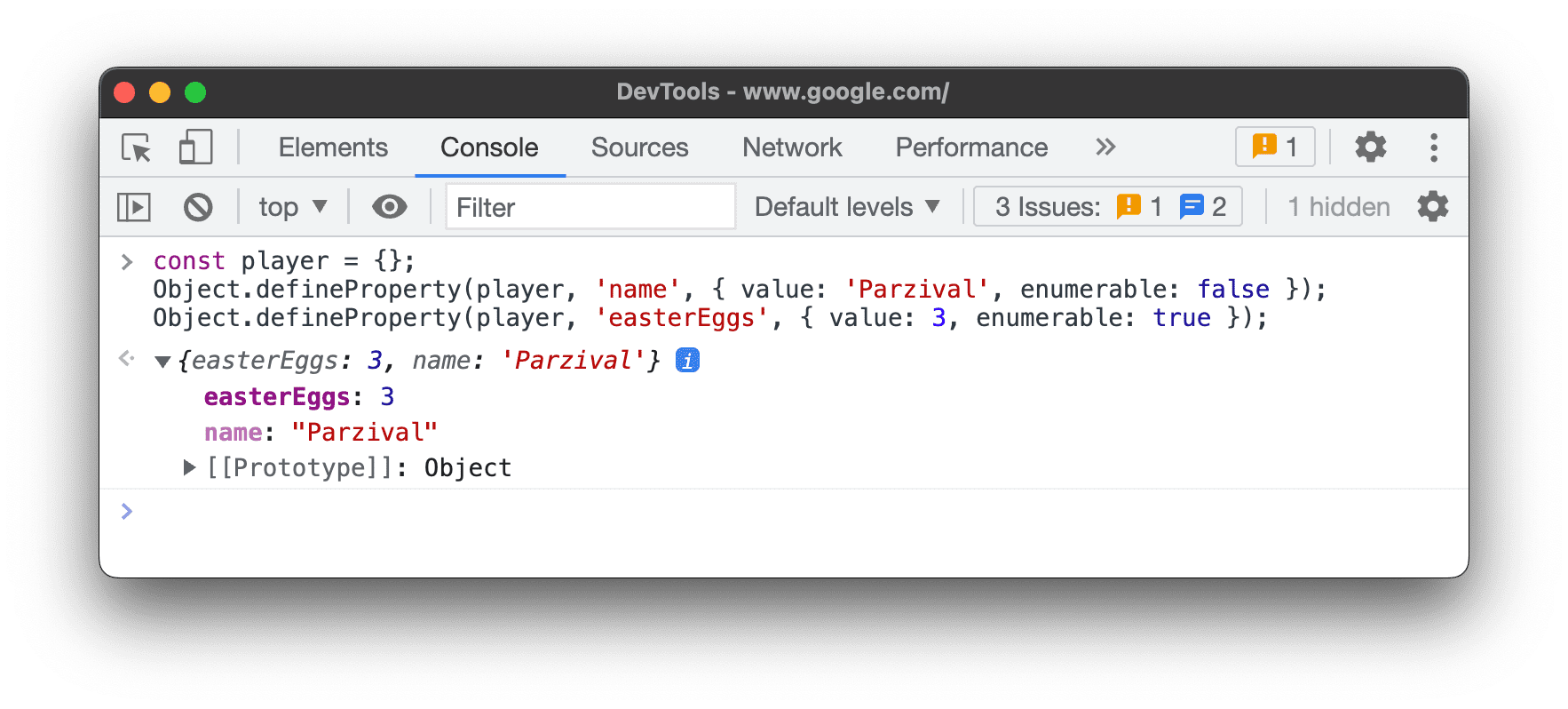Toggle the device toolbar
Image resolution: width=1568 pixels, height=709 pixels.
click(x=194, y=147)
